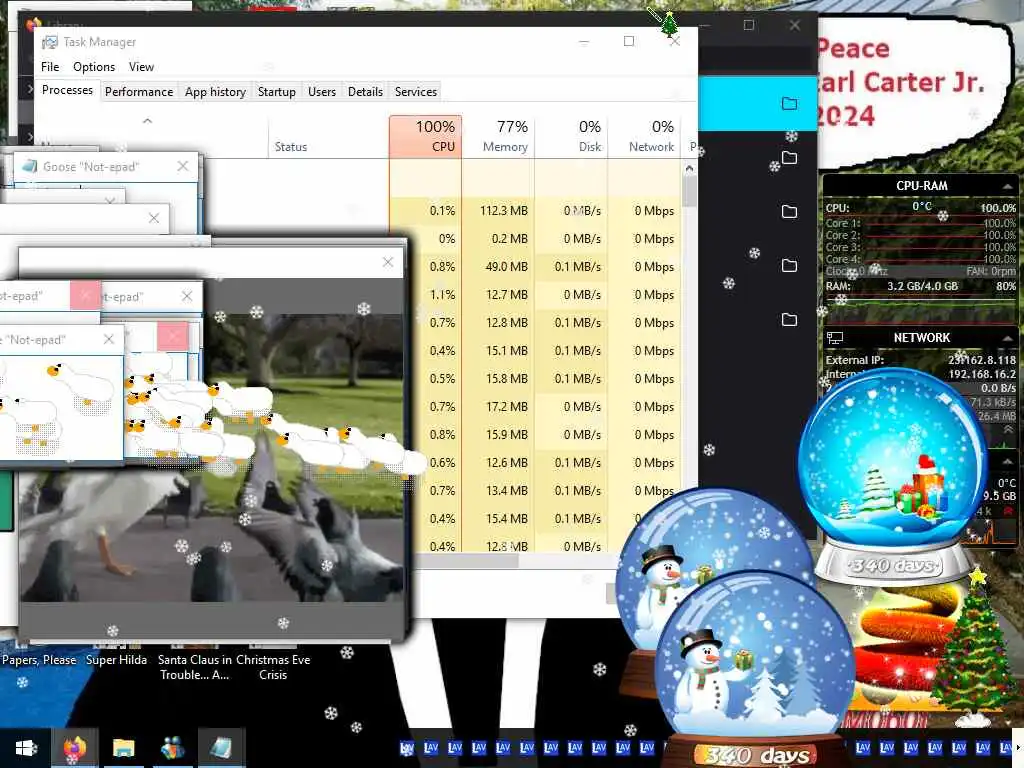The width and height of the screenshot is (1024, 768).
Task: Sort processes by the Disk column header
Action: tap(571, 136)
